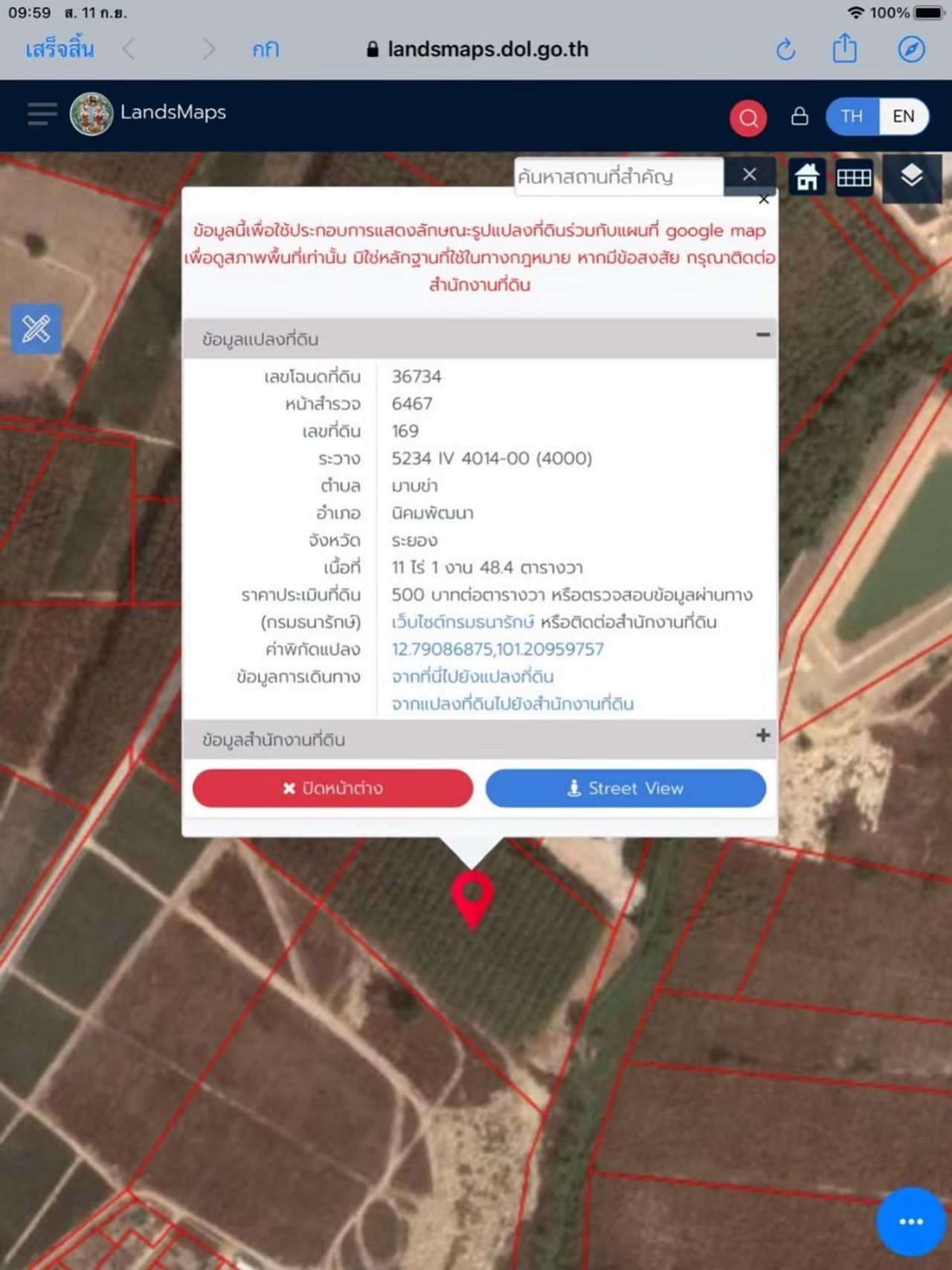Open the blue three-dots chat button
The width and height of the screenshot is (952, 1270).
[910, 1222]
